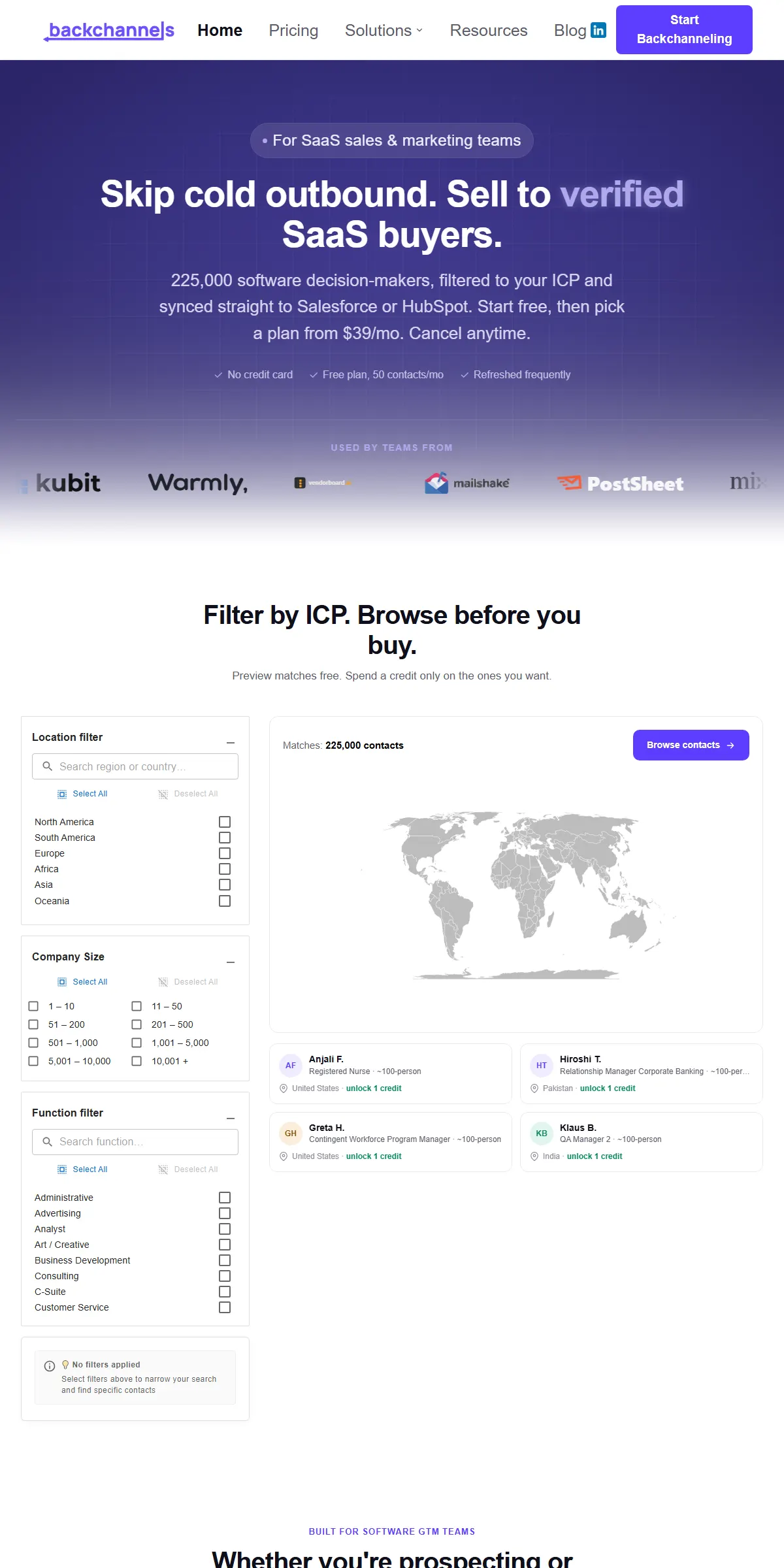Click the HT avatar for Hiroshi T.

click(x=542, y=1066)
